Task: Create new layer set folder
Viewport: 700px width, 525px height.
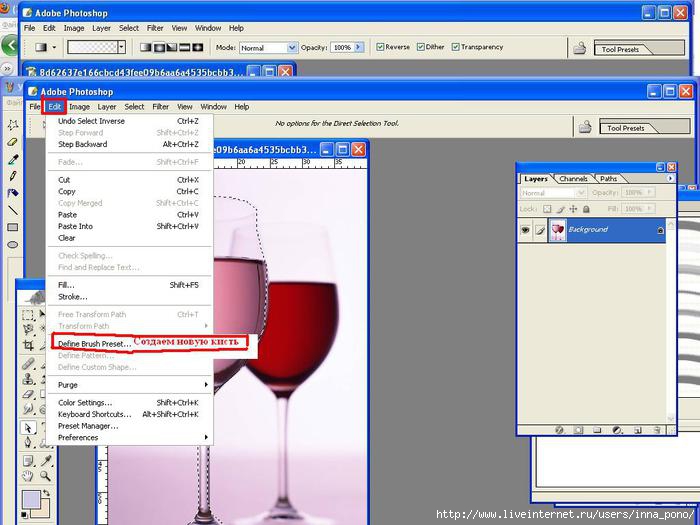Action: click(x=597, y=430)
